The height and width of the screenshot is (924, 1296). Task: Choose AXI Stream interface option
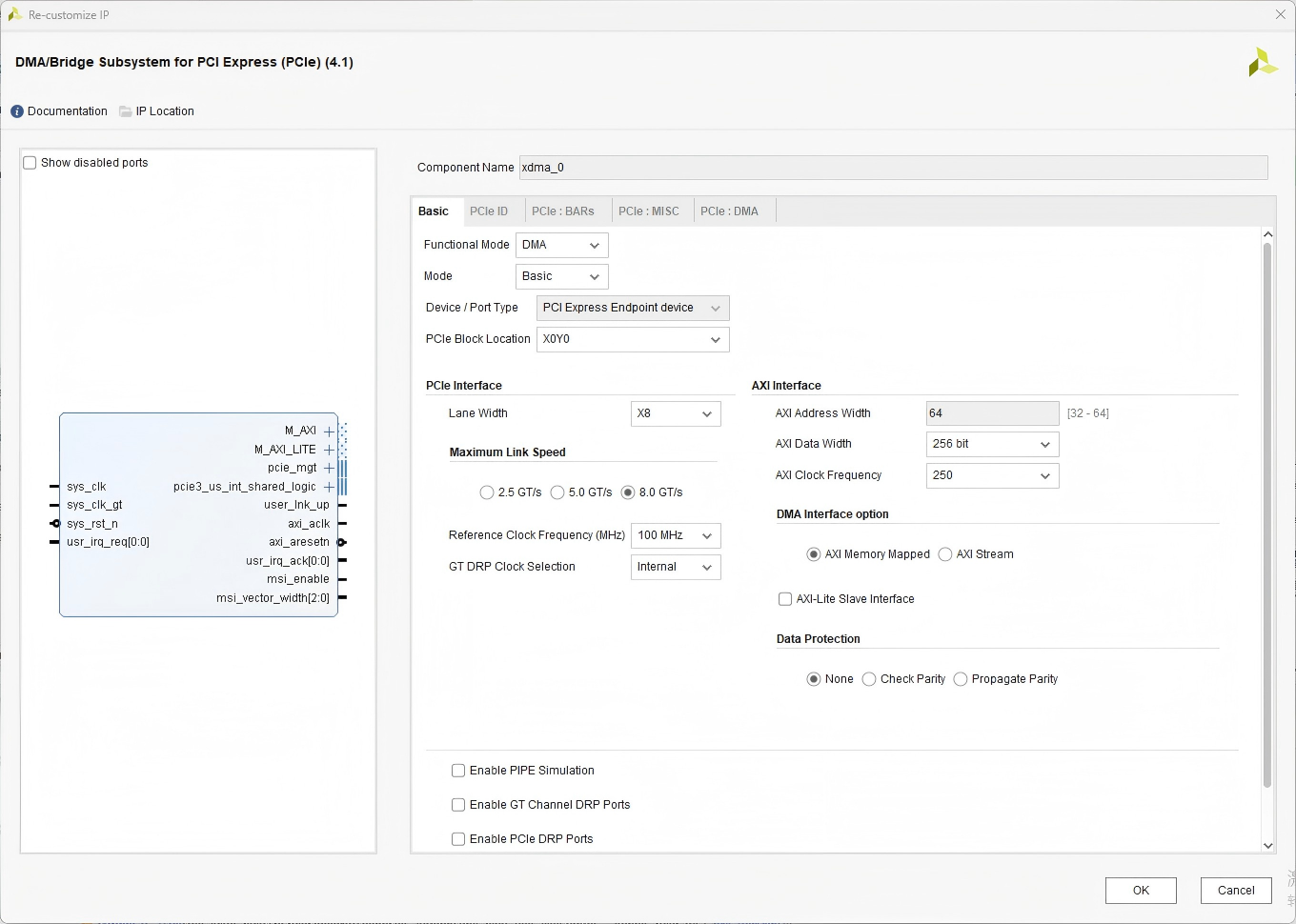[x=945, y=554]
